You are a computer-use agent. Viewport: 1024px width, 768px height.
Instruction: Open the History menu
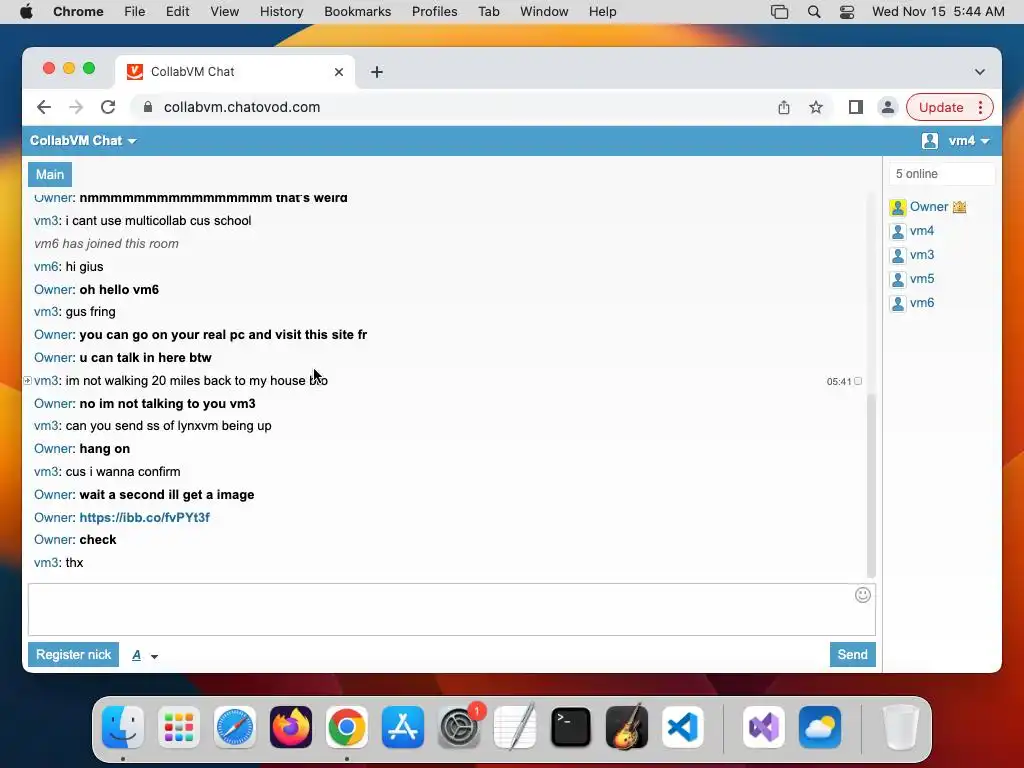click(281, 12)
